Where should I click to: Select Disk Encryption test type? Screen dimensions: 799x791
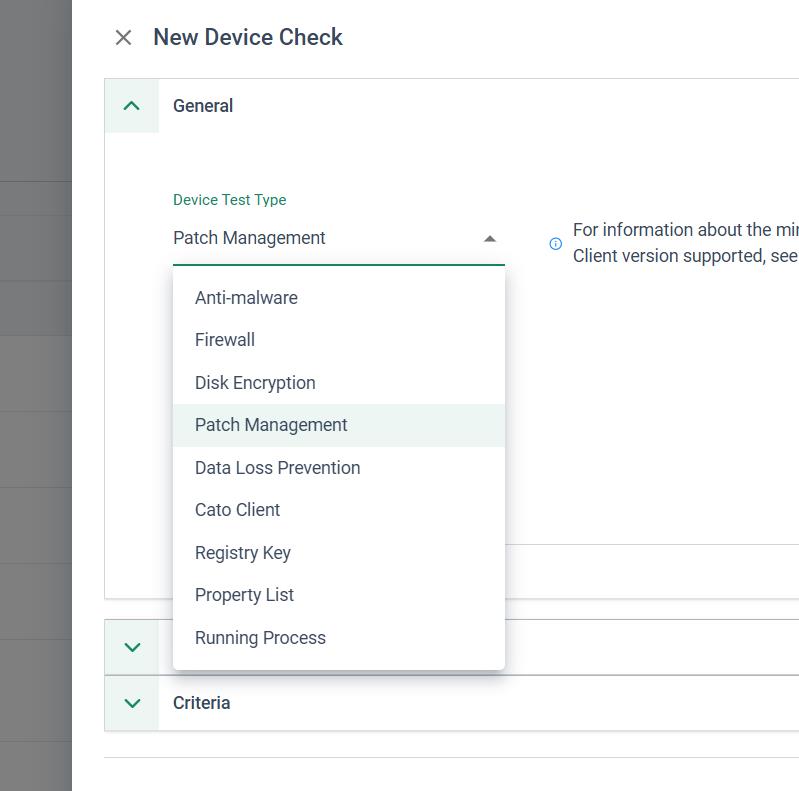tap(255, 383)
